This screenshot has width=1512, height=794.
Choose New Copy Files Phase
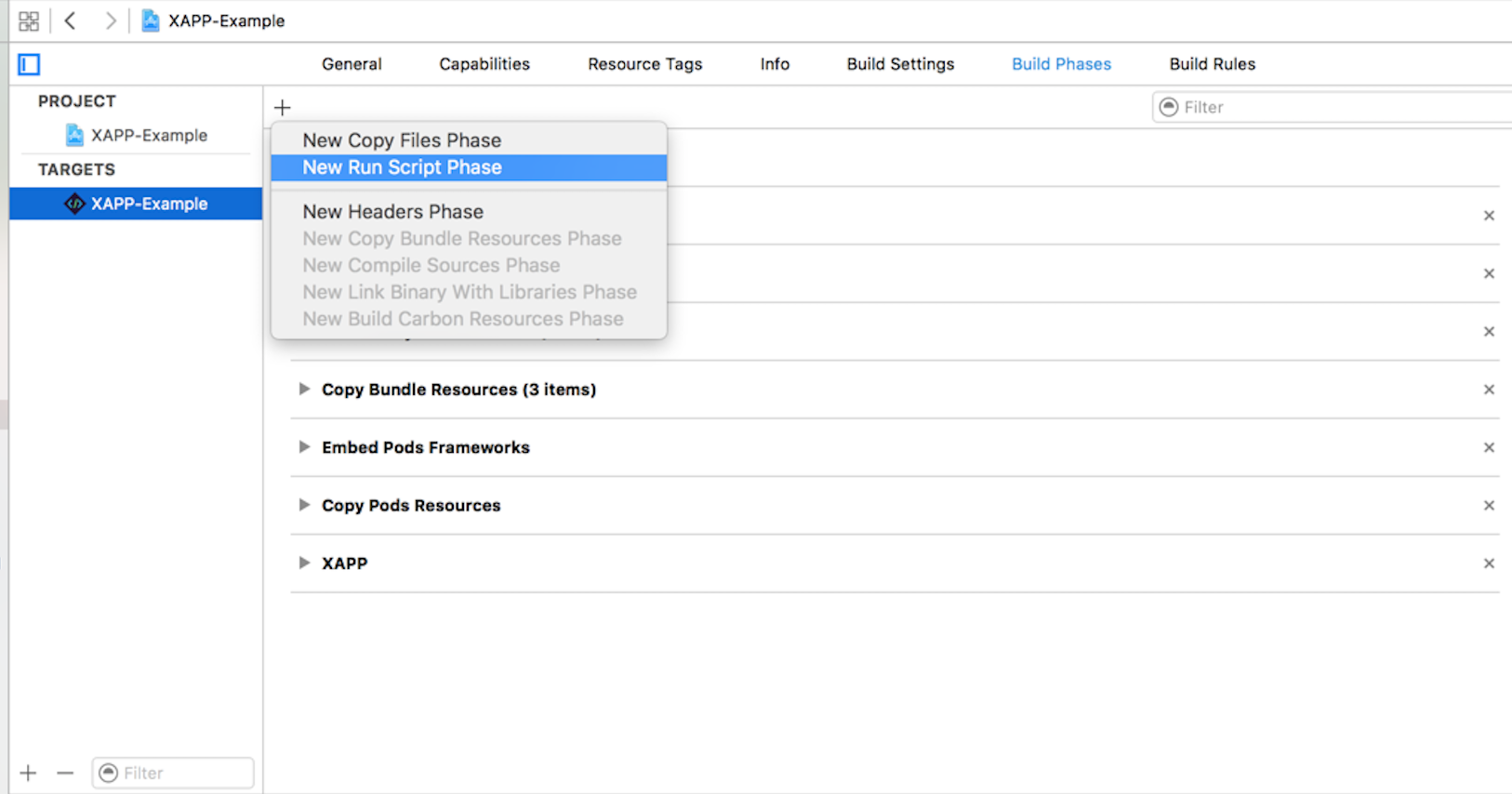469,140
